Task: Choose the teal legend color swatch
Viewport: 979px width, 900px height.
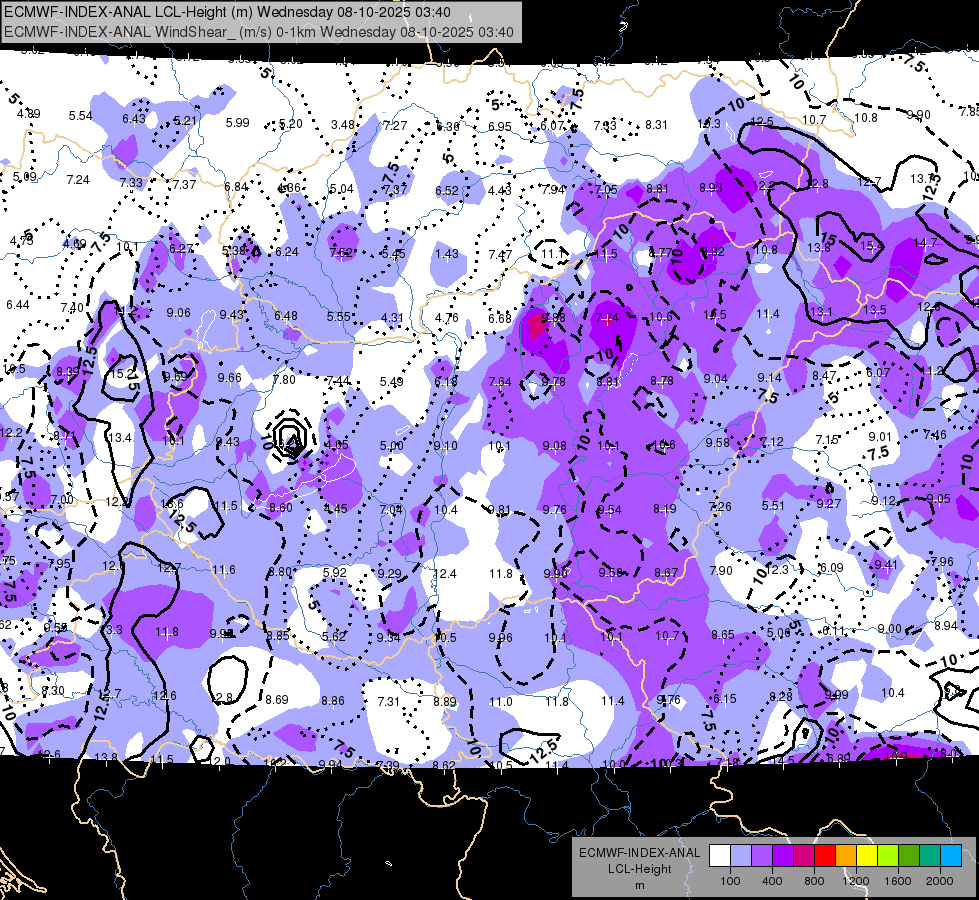Action: point(930,856)
